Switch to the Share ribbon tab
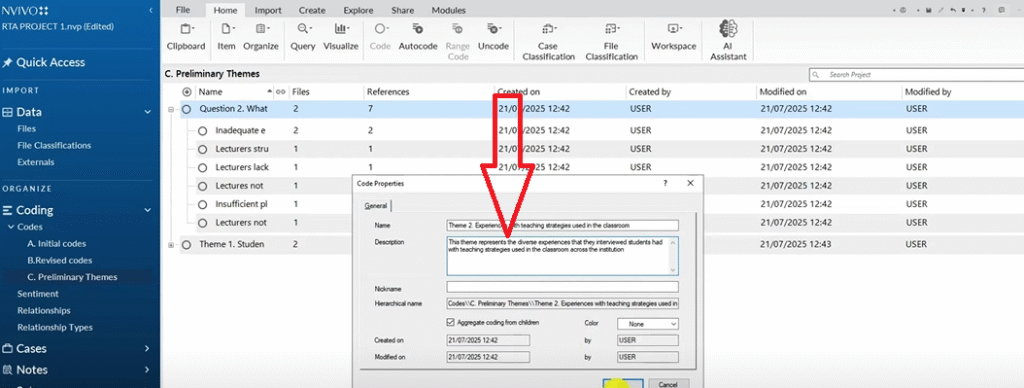The width and height of the screenshot is (1024, 388). point(402,10)
